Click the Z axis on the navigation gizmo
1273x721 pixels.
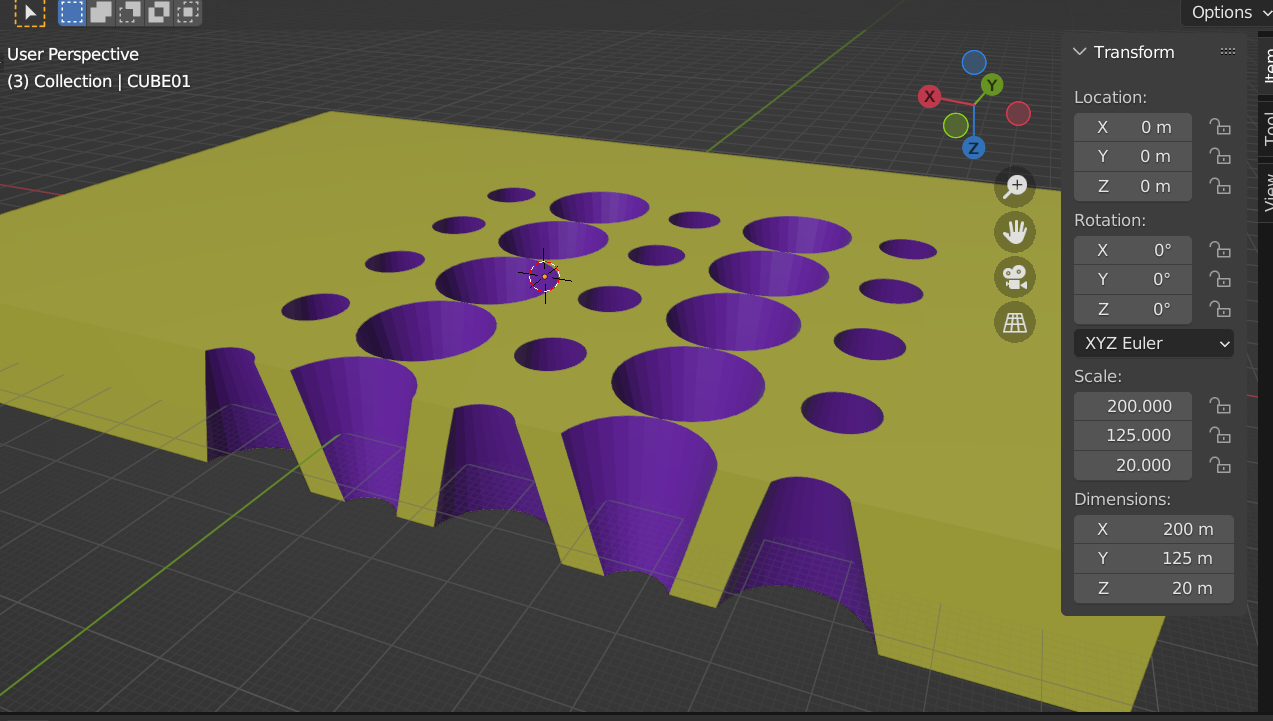tap(973, 147)
